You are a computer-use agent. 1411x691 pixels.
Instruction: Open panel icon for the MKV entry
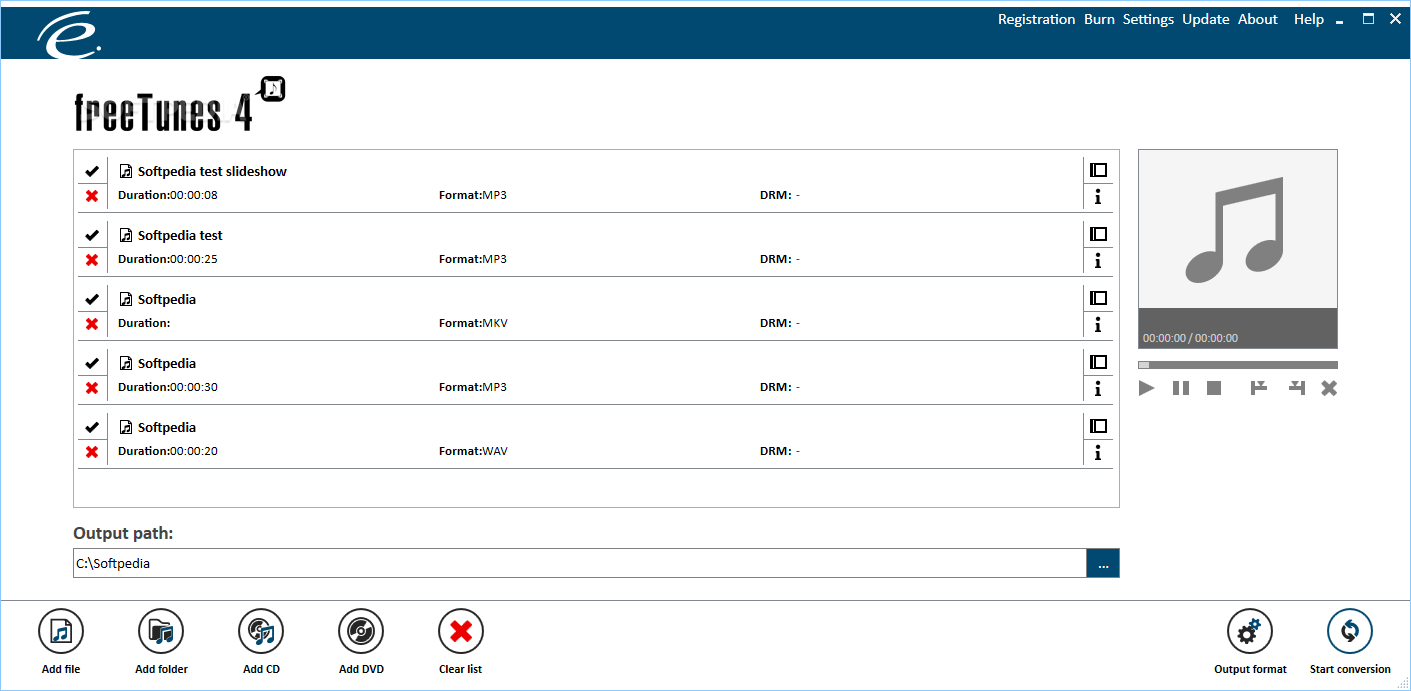click(x=1098, y=298)
